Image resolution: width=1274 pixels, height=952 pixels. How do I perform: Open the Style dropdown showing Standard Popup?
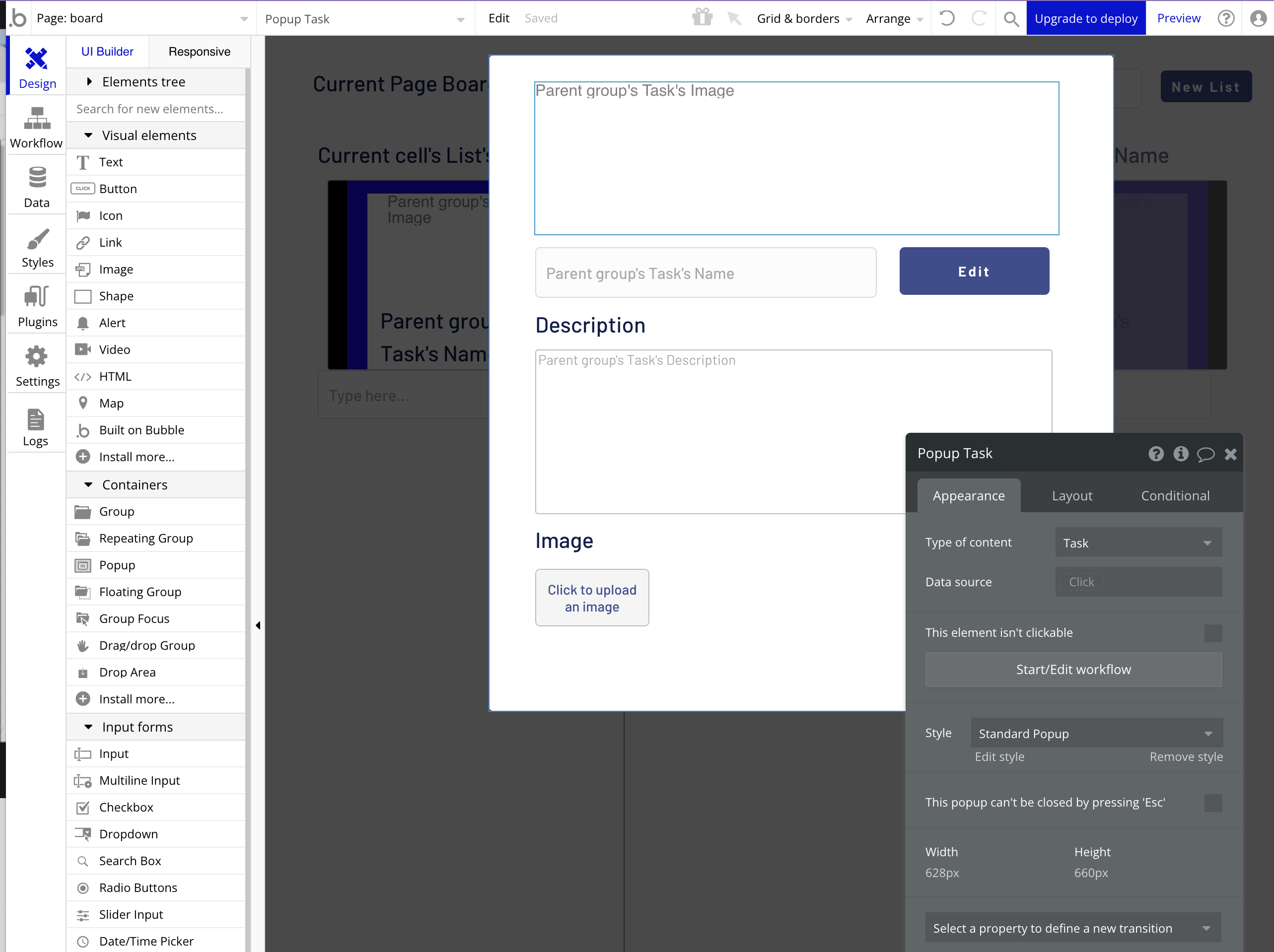coord(1096,734)
